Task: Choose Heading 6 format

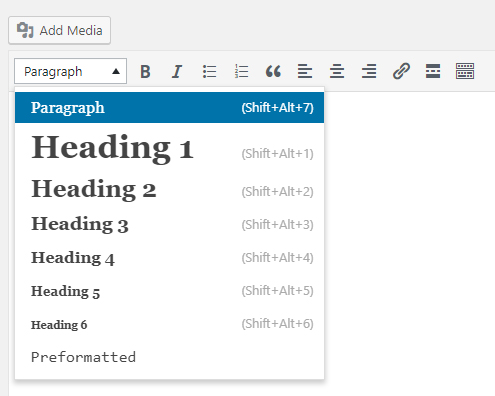Action: (169, 324)
